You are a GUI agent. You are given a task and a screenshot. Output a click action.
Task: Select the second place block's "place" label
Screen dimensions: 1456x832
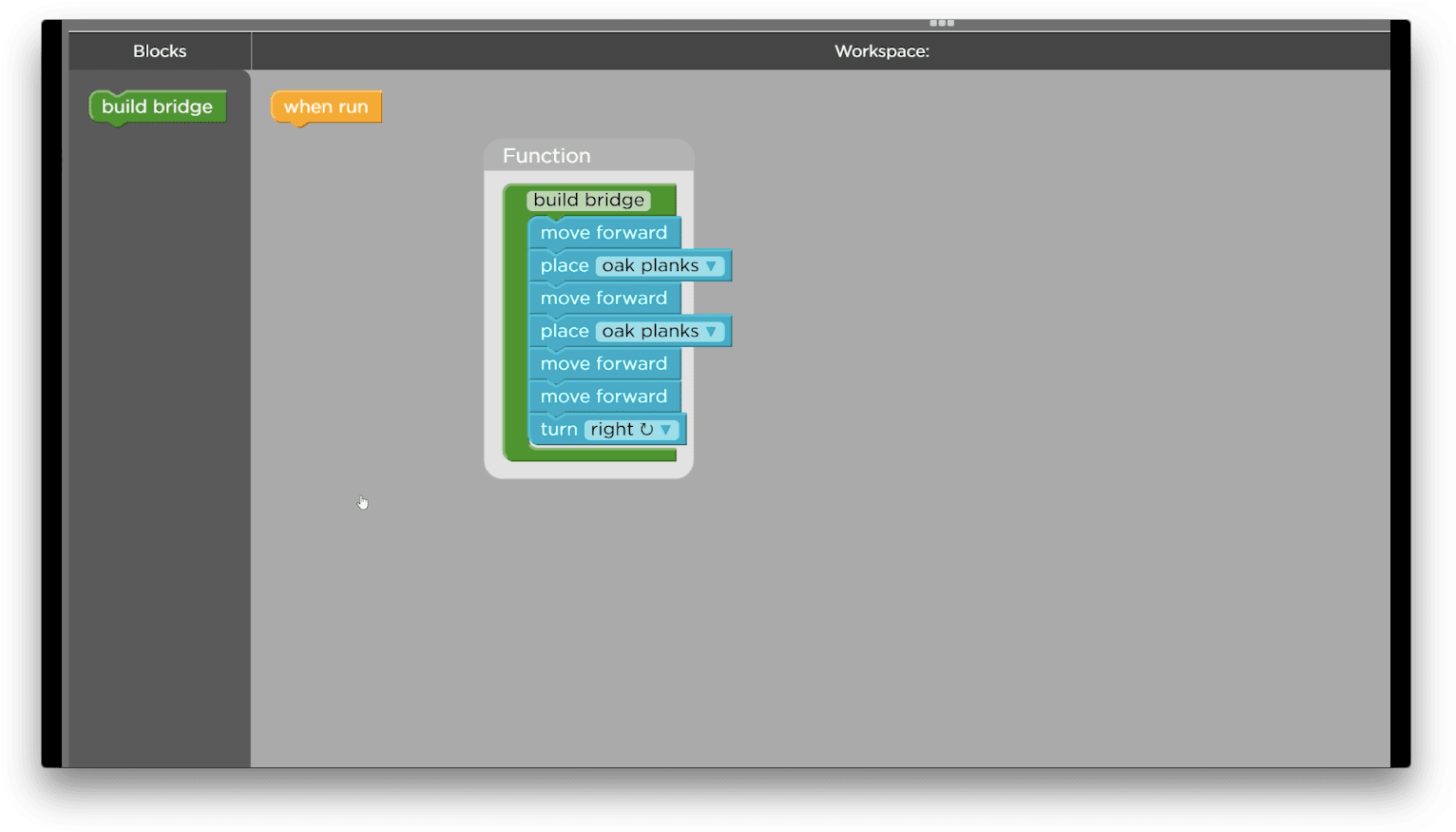click(x=565, y=332)
